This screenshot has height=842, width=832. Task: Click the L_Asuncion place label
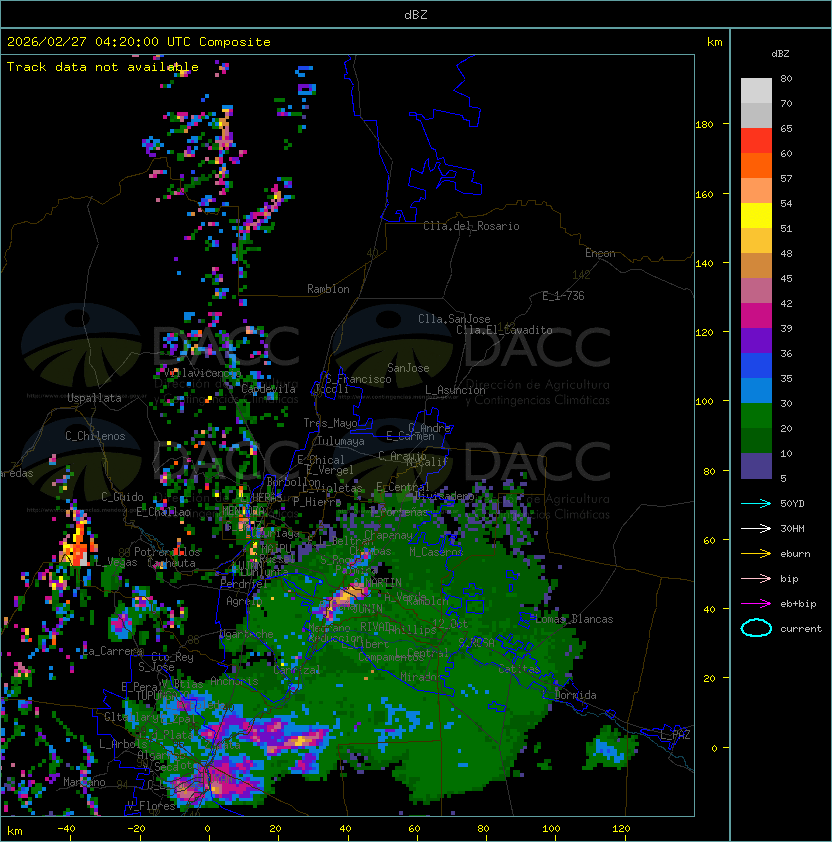click(455, 390)
